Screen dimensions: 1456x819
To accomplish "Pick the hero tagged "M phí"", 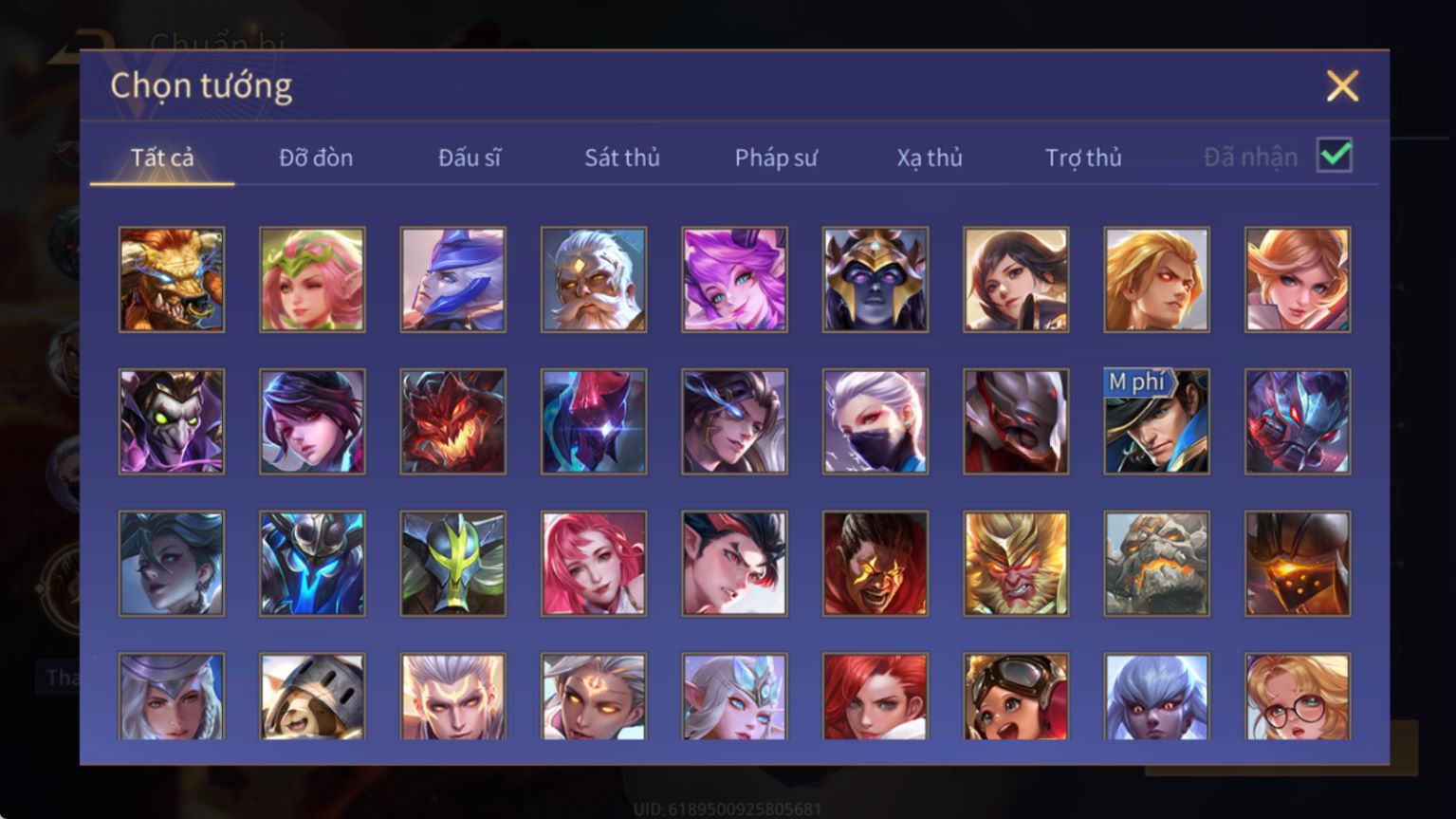I will click(x=1156, y=421).
